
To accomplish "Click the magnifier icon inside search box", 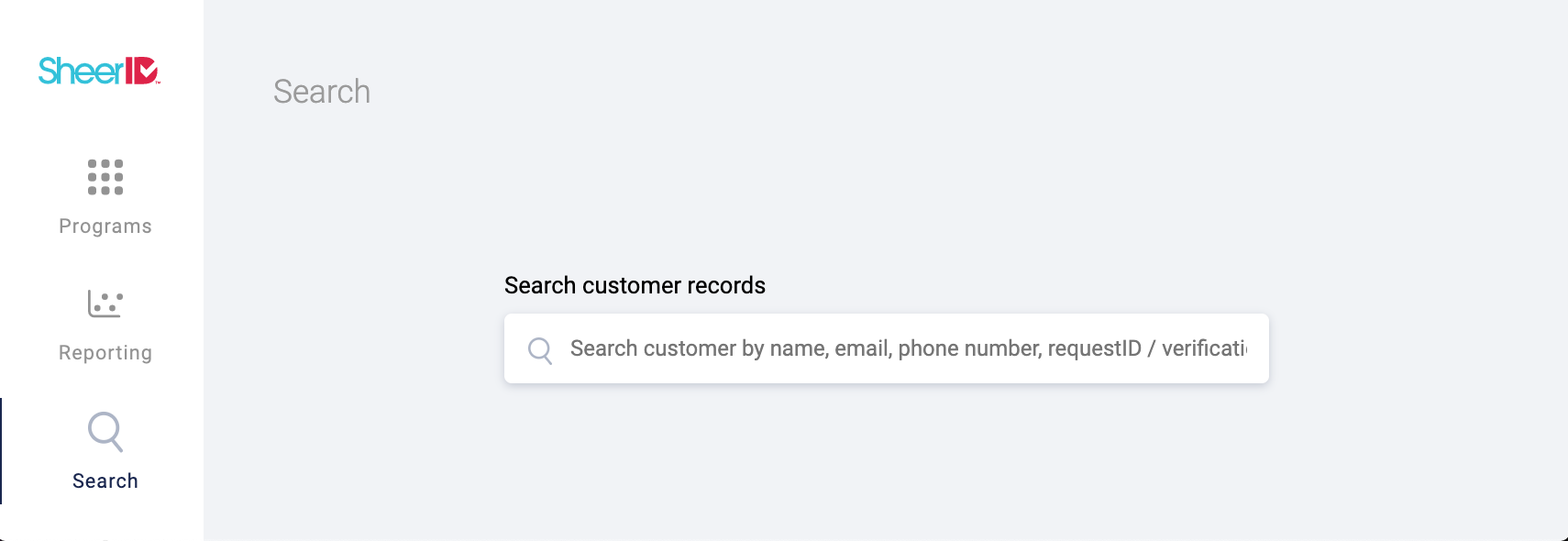I will [540, 350].
